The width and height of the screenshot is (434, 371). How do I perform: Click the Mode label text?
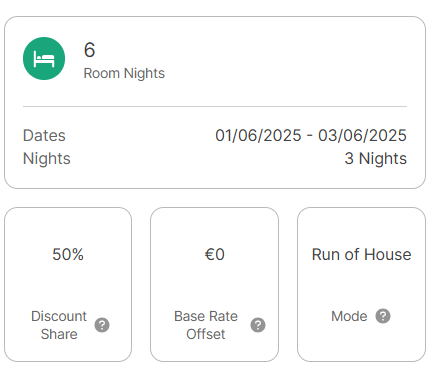point(349,316)
